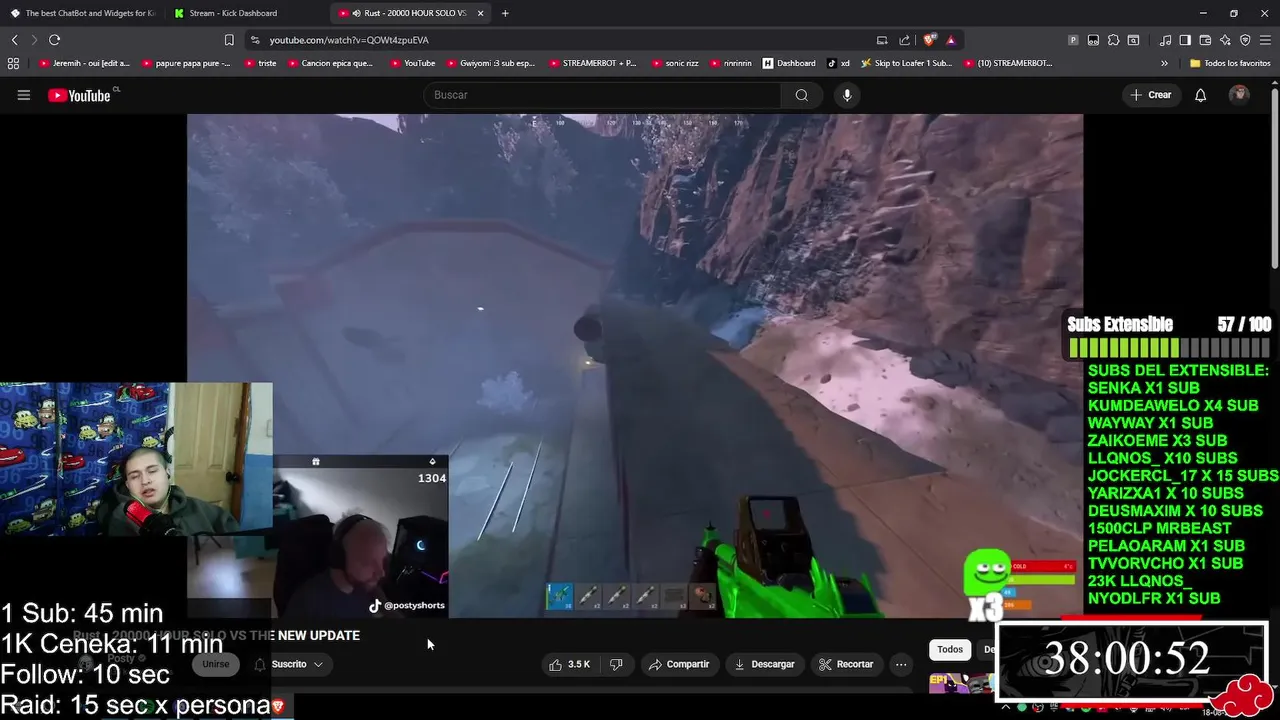Open the Brave Wallet icon
The width and height of the screenshot is (1280, 720).
point(1205,40)
